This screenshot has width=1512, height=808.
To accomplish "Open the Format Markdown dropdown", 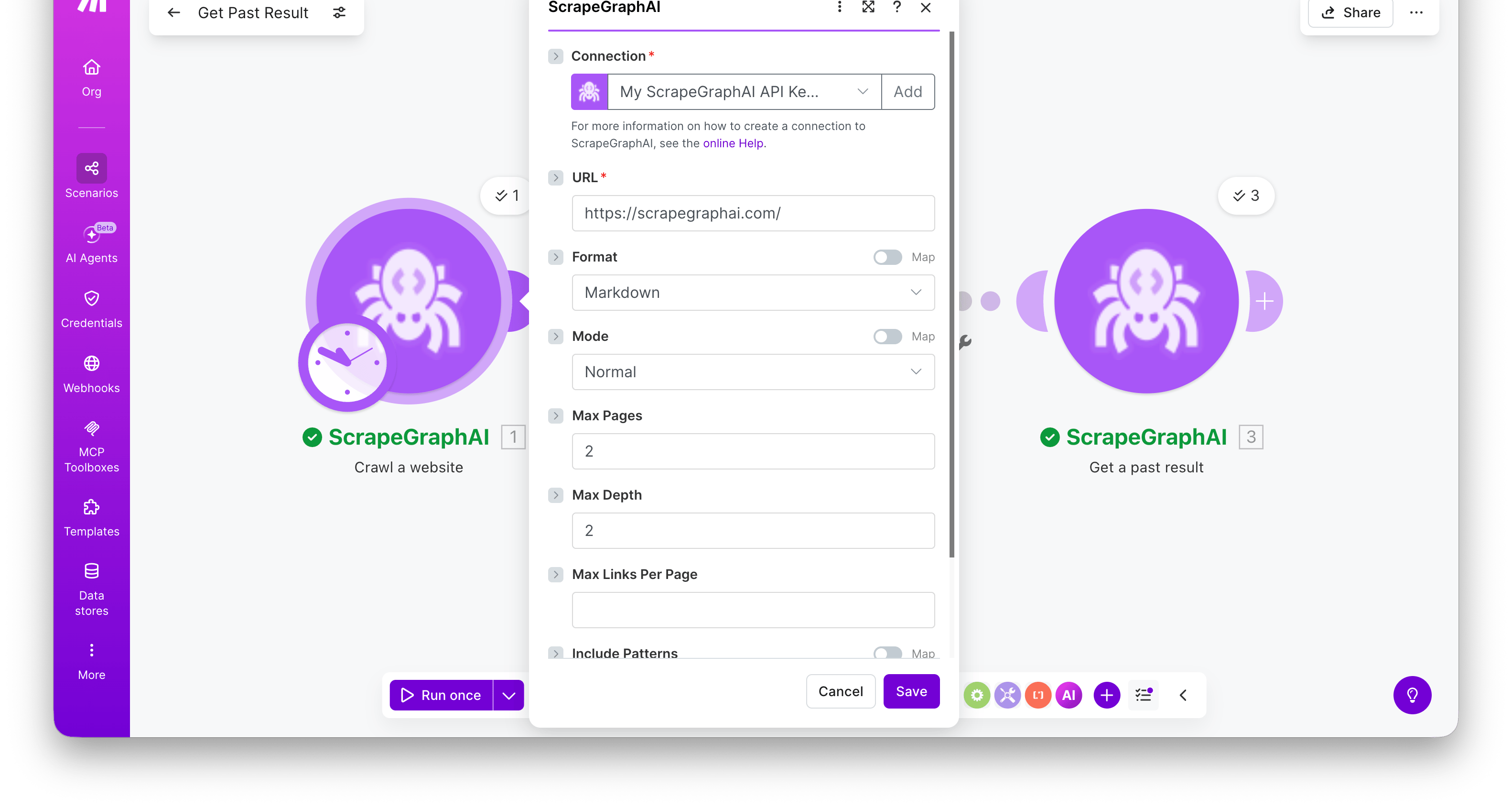I will coord(753,293).
